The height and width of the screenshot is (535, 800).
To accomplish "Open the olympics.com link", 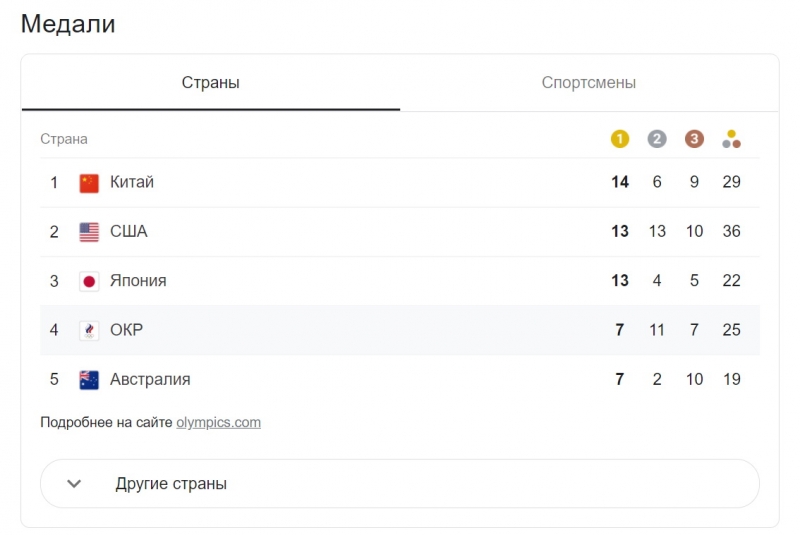I will 218,422.
